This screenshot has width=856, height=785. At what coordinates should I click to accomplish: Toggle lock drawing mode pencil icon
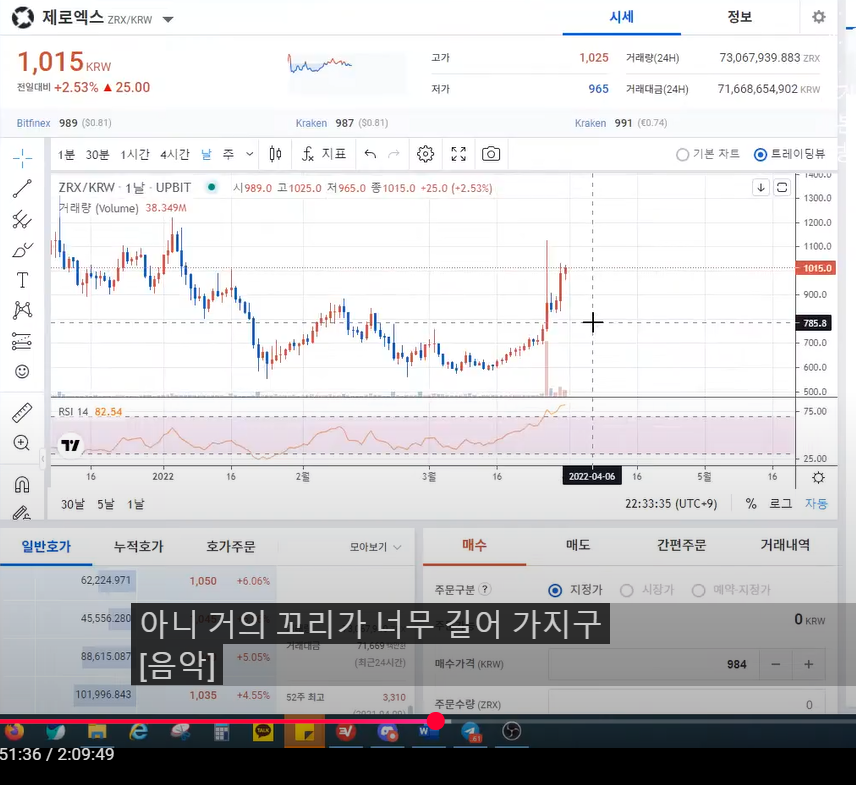click(x=22, y=512)
